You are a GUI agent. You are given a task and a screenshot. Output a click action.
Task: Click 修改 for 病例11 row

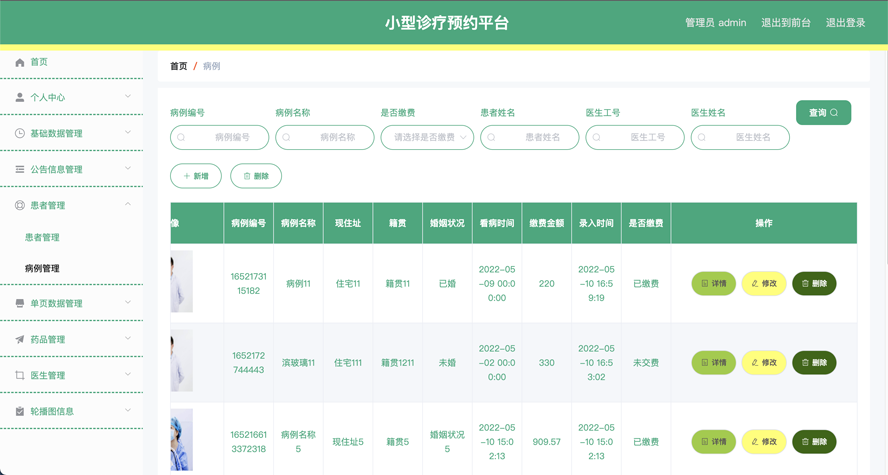point(764,284)
